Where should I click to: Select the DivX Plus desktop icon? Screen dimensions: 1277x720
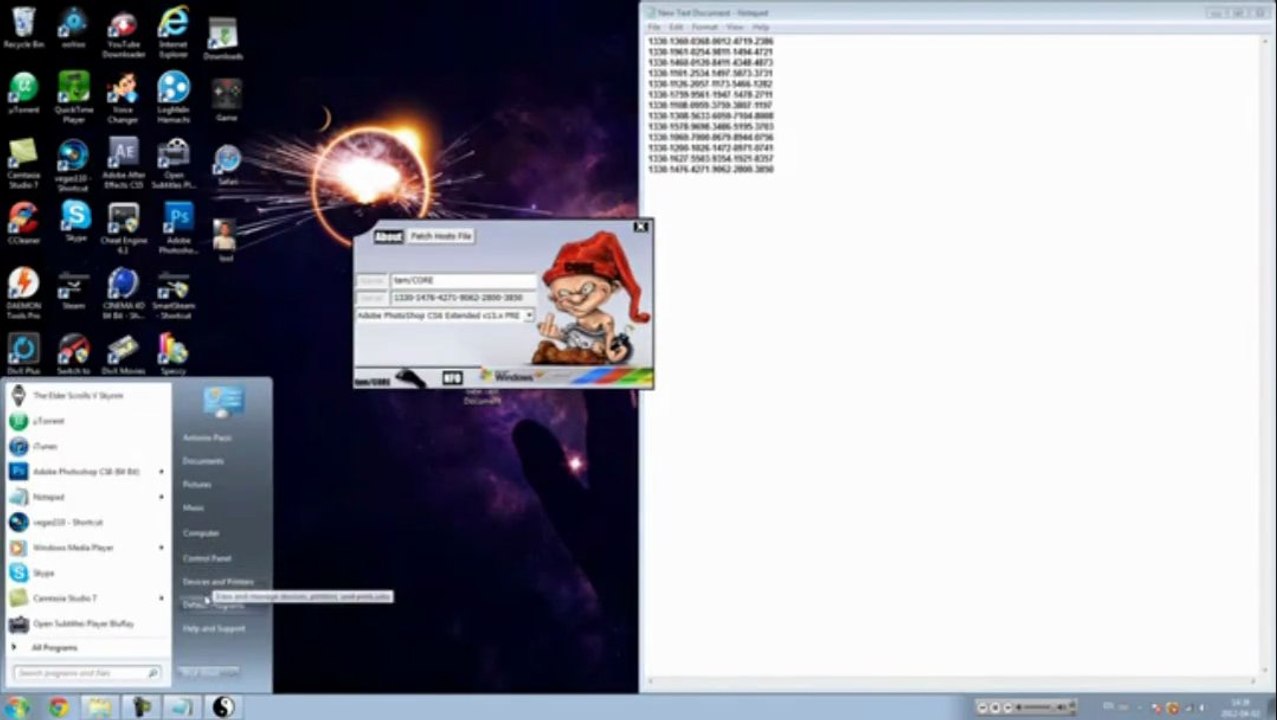tap(23, 353)
